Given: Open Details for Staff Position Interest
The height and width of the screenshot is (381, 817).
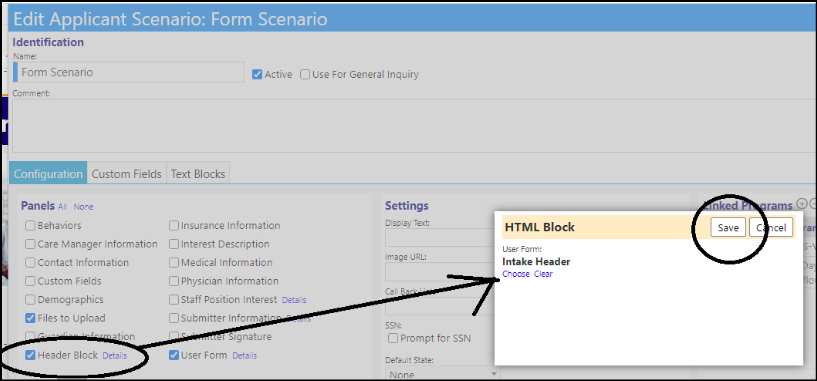Looking at the screenshot, I should (x=294, y=300).
